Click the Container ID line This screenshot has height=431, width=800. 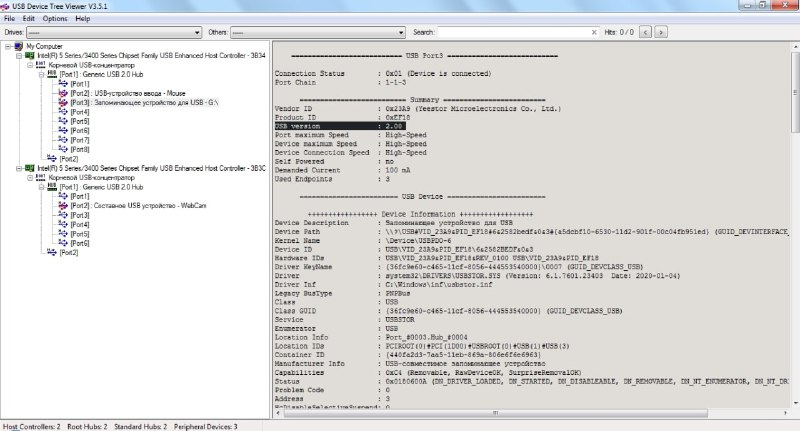click(408, 355)
